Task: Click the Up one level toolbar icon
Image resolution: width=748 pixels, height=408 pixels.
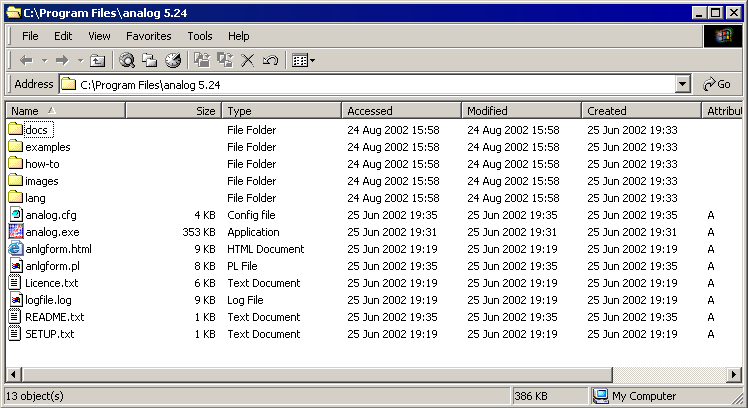Action: click(x=97, y=61)
